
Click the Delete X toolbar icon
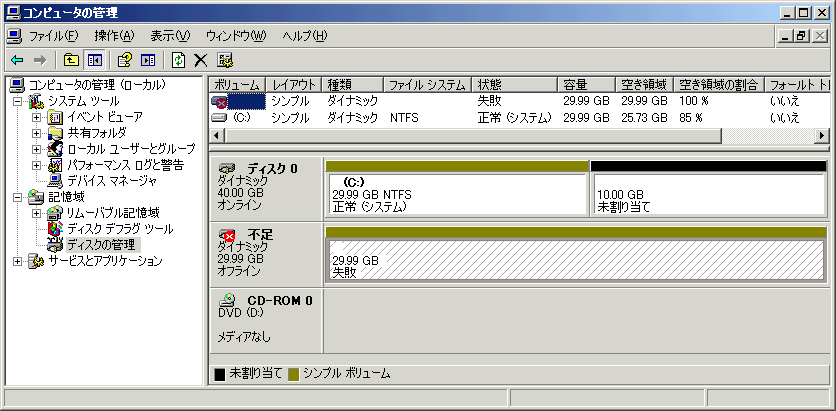point(200,60)
